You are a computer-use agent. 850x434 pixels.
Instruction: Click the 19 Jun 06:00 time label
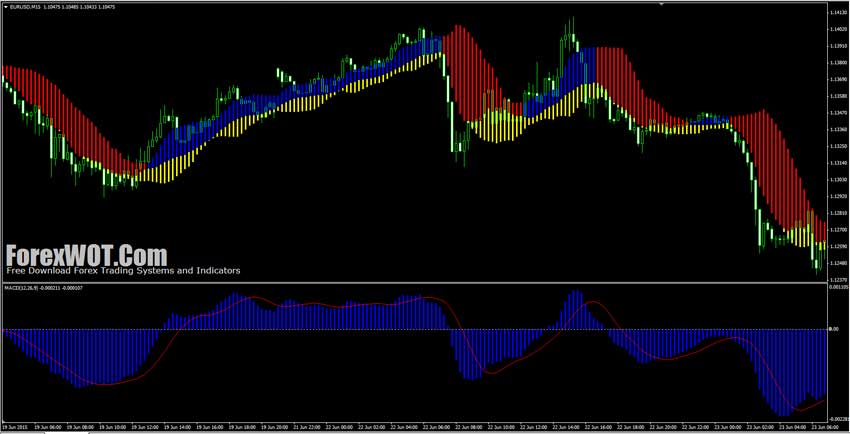48,427
